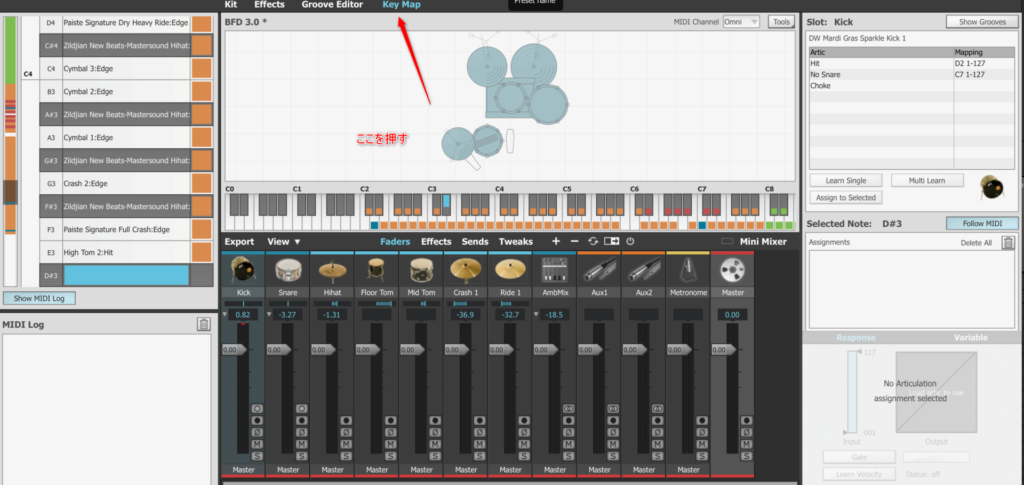Screen dimensions: 1024x485
Task: Expand the View menu in mixer
Action: 284,242
